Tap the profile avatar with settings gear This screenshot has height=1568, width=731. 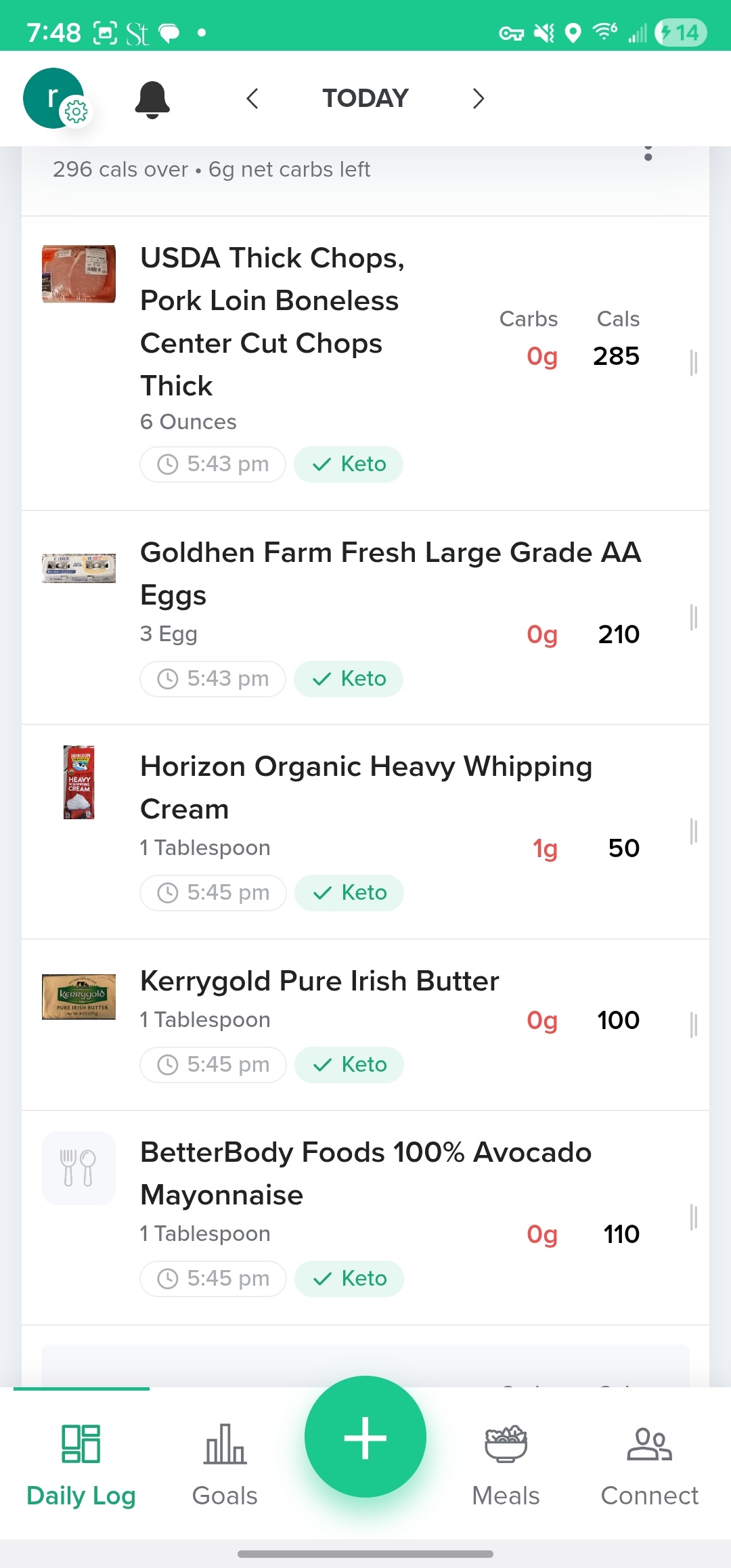pos(54,98)
